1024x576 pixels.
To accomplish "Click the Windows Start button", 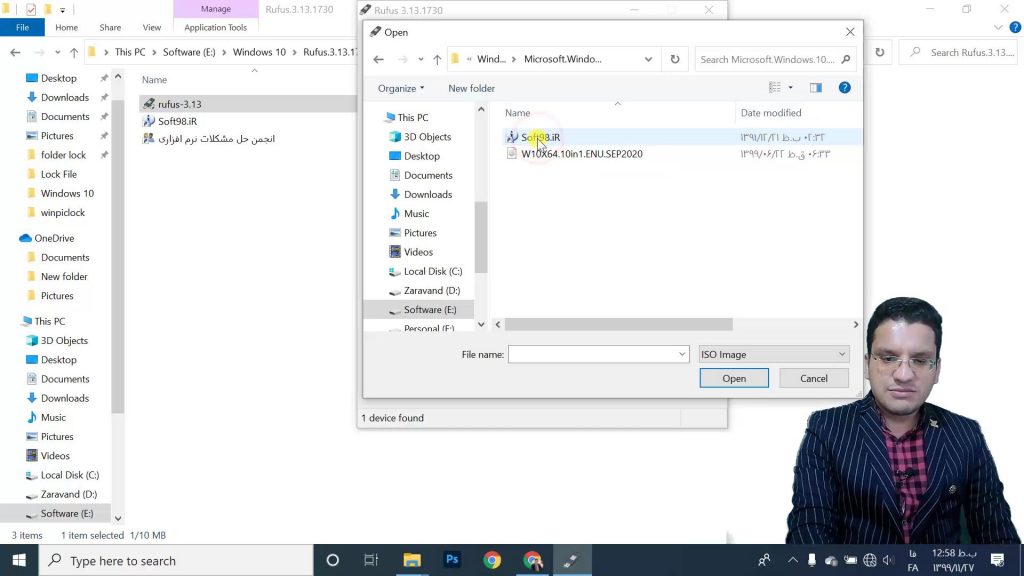I will [19, 560].
